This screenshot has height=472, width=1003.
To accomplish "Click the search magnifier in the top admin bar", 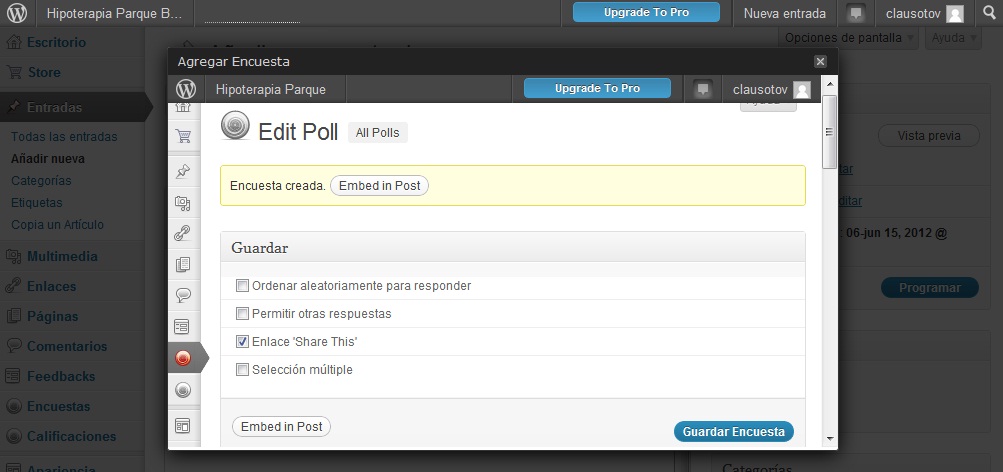I will coord(989,14).
